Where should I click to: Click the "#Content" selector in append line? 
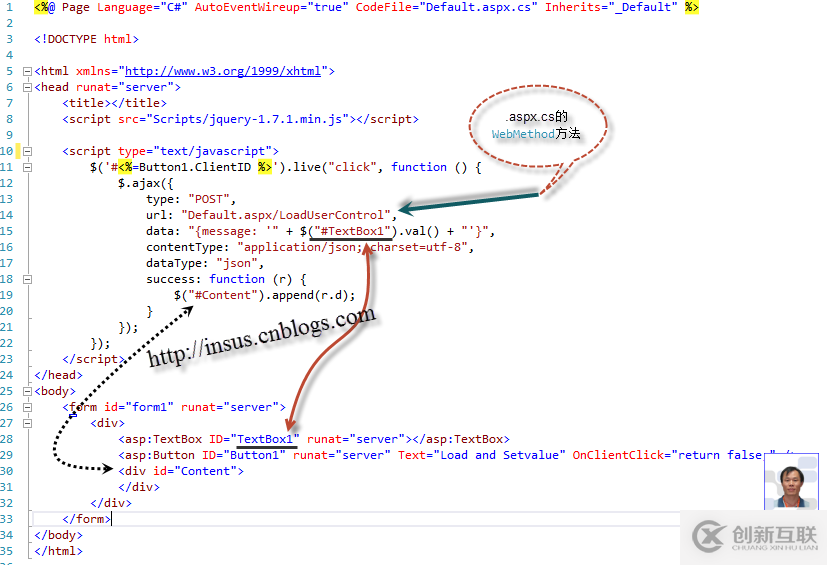pos(223,295)
